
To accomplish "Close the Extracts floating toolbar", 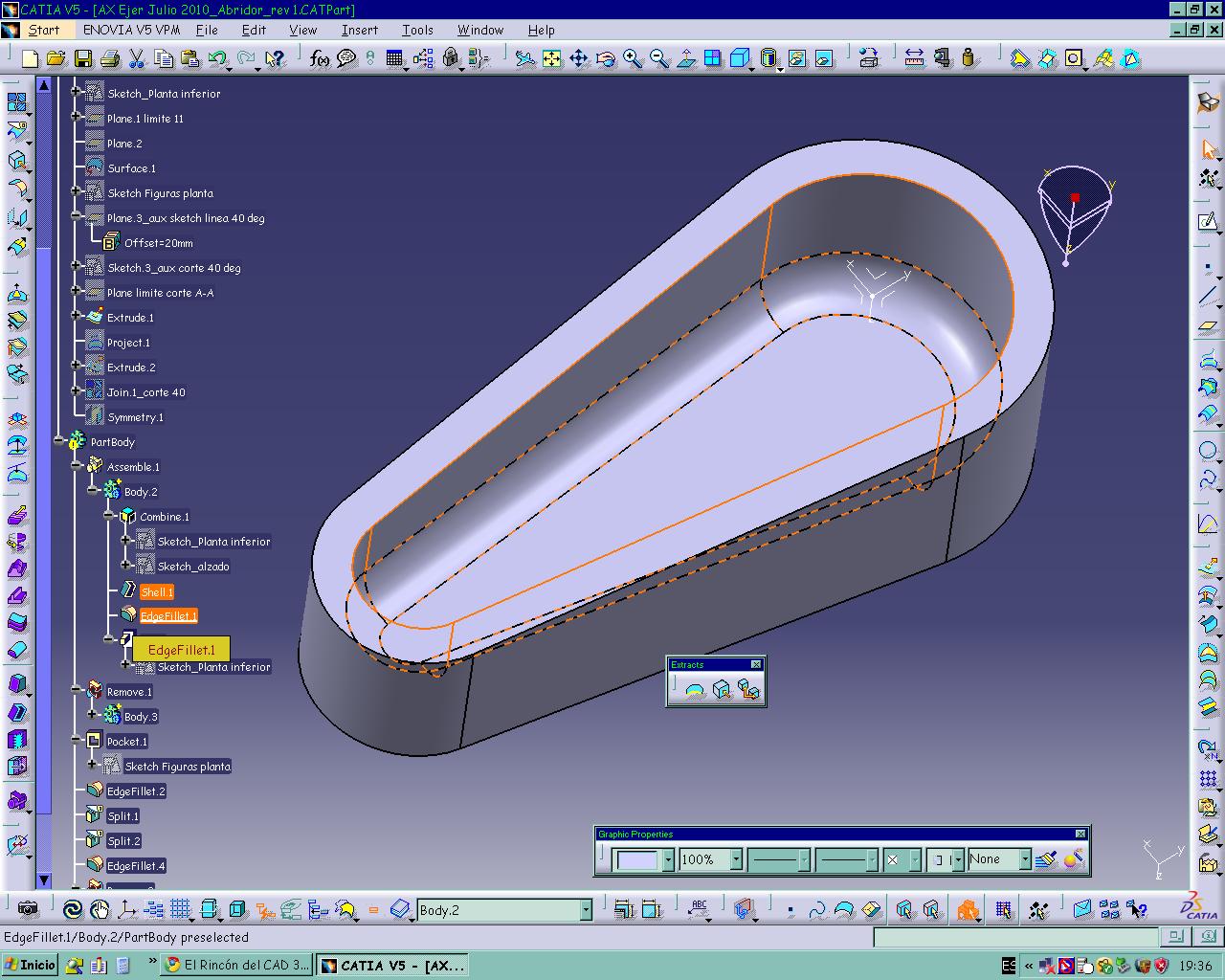I will [756, 664].
